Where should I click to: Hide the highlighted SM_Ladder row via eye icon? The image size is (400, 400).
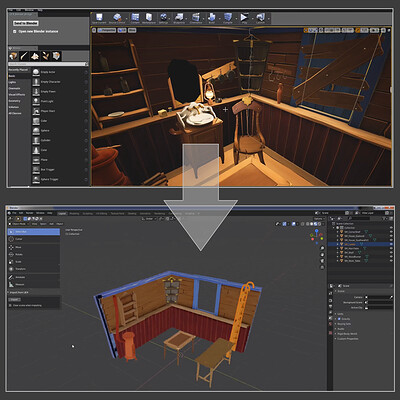(x=391, y=244)
